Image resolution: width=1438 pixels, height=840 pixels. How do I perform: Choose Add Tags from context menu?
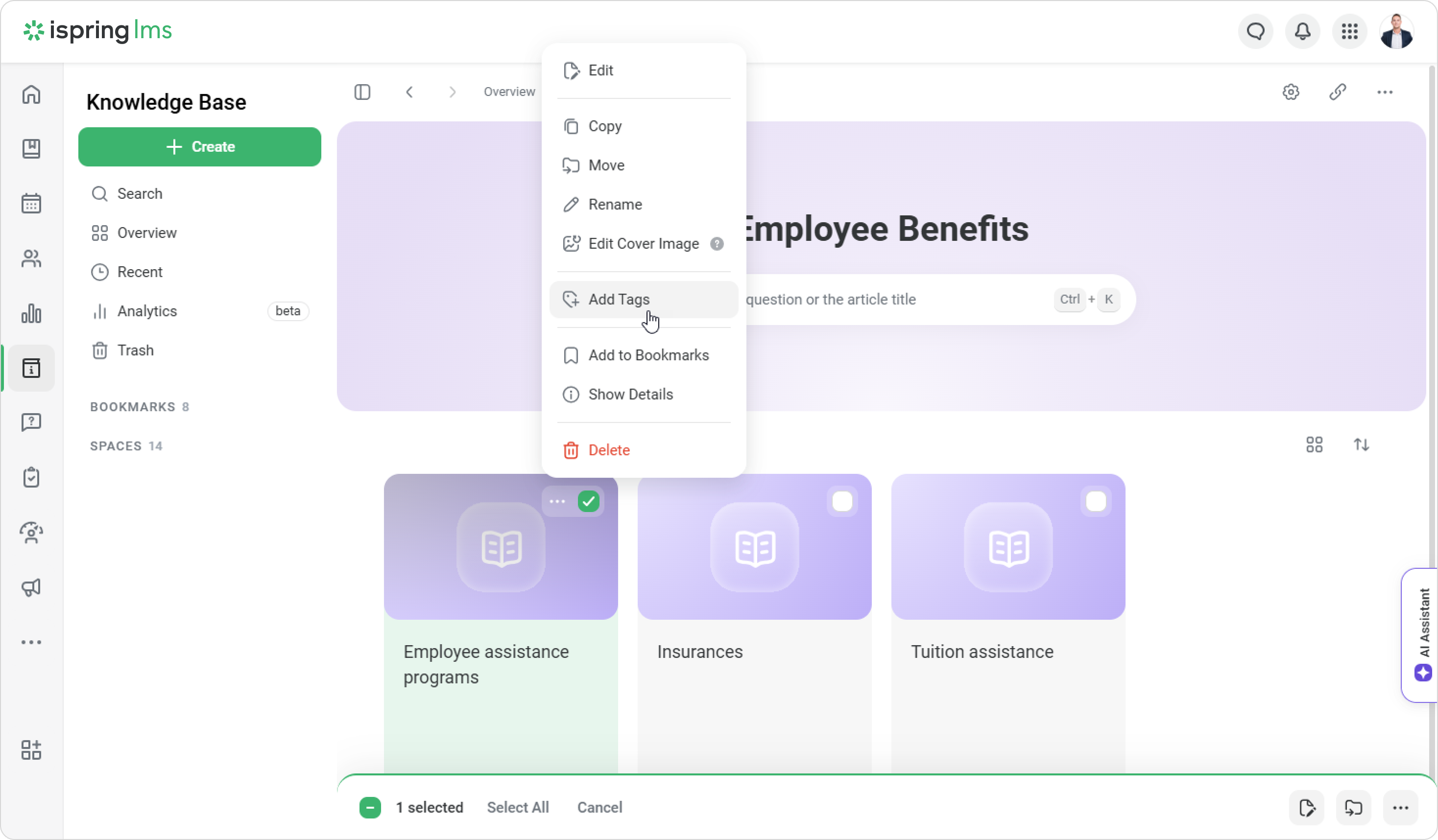(x=619, y=300)
